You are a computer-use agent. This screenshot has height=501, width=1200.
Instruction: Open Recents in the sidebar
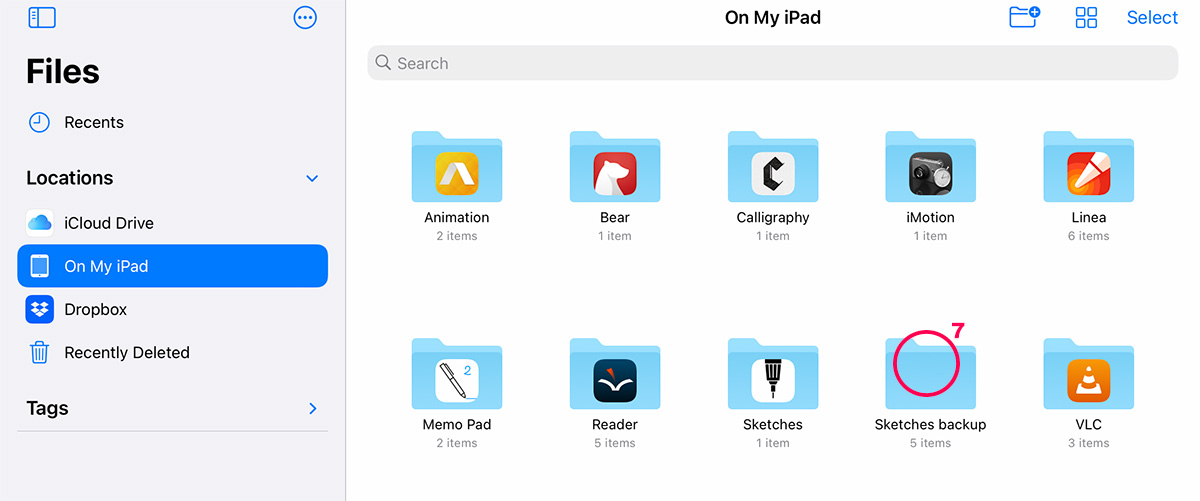point(172,122)
